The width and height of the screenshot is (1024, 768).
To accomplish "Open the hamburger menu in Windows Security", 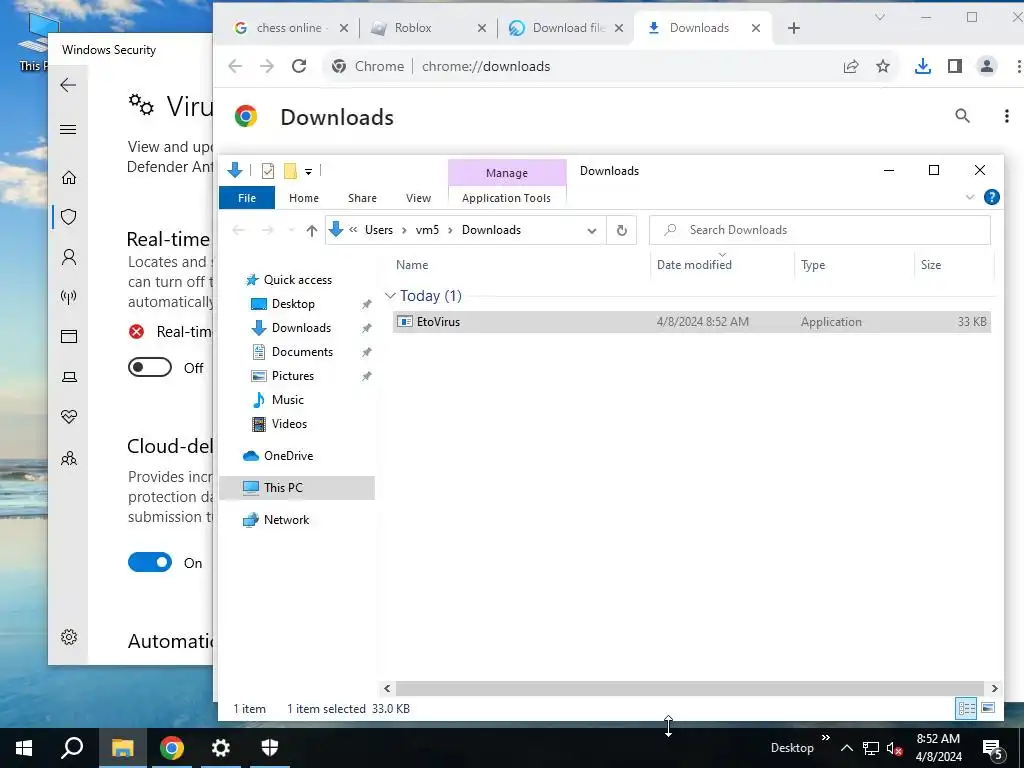I will 68,129.
